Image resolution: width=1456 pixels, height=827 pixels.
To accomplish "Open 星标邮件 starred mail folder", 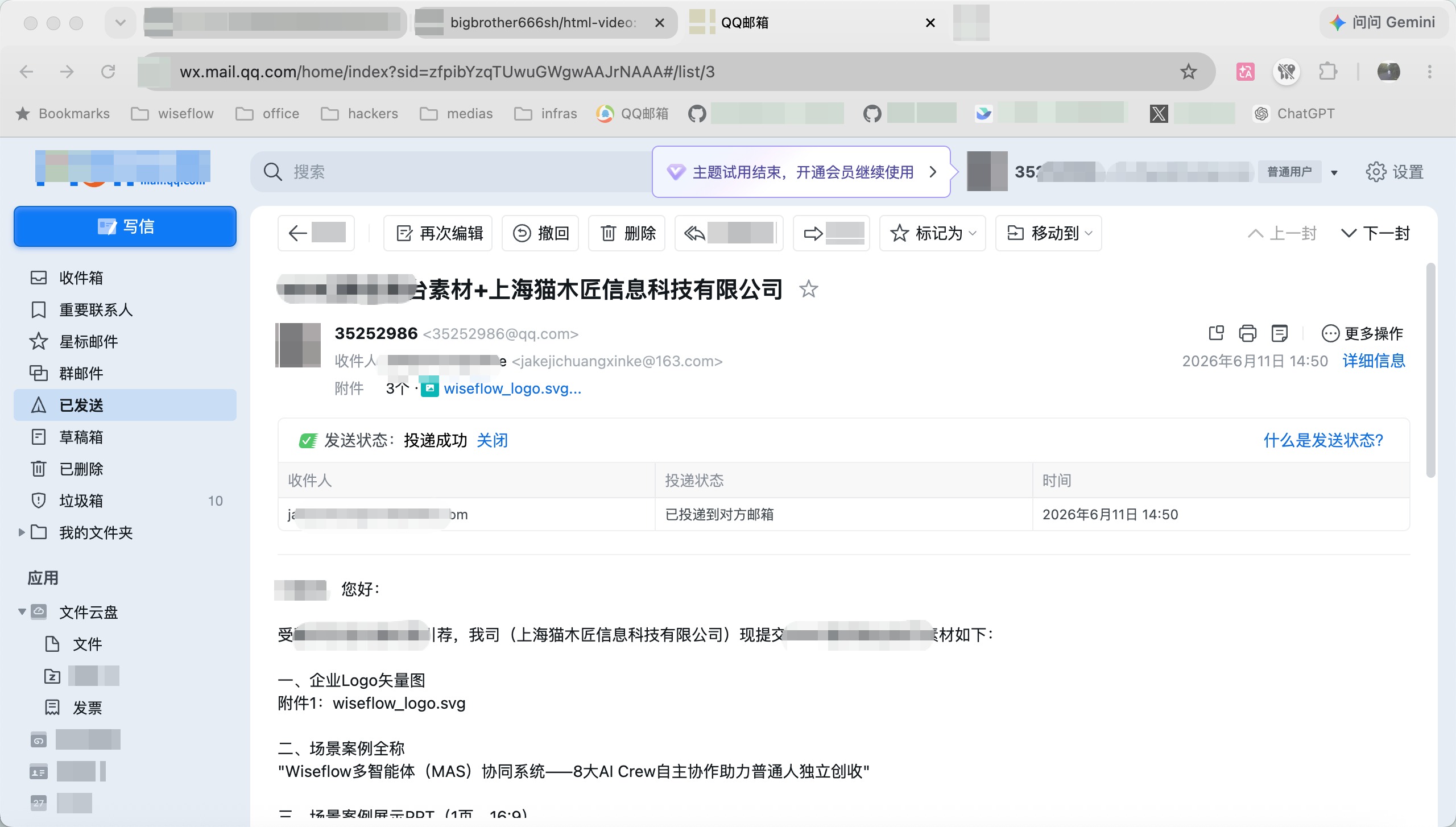I will pos(125,341).
